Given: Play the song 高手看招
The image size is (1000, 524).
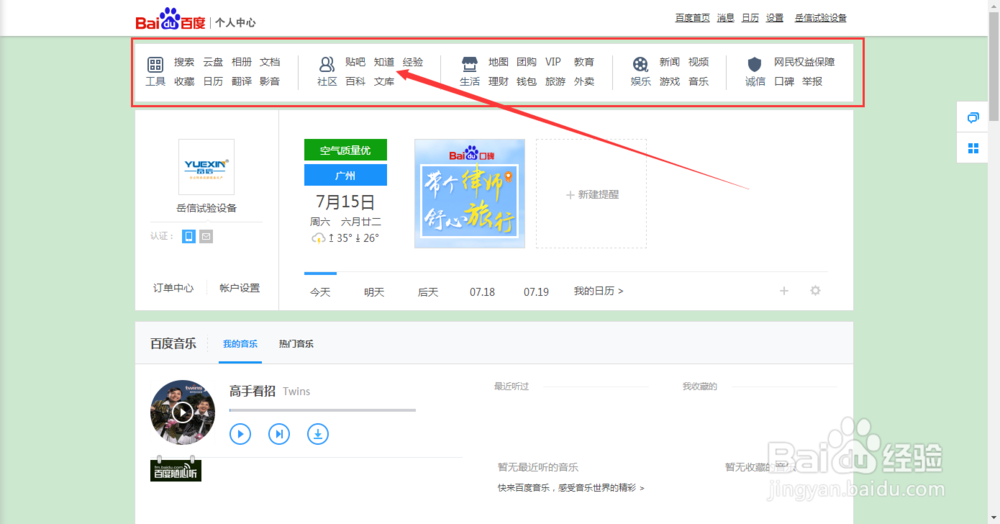Looking at the screenshot, I should (x=240, y=434).
